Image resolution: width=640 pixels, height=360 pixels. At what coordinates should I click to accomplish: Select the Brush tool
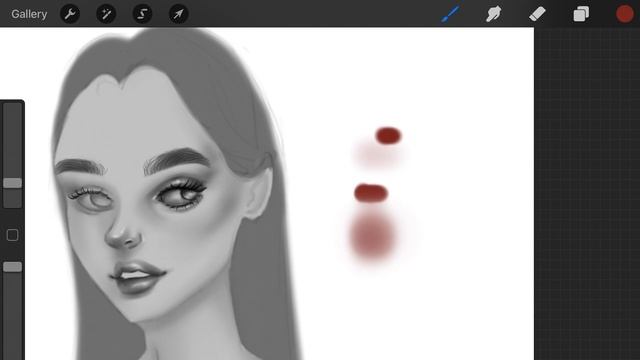tap(451, 14)
